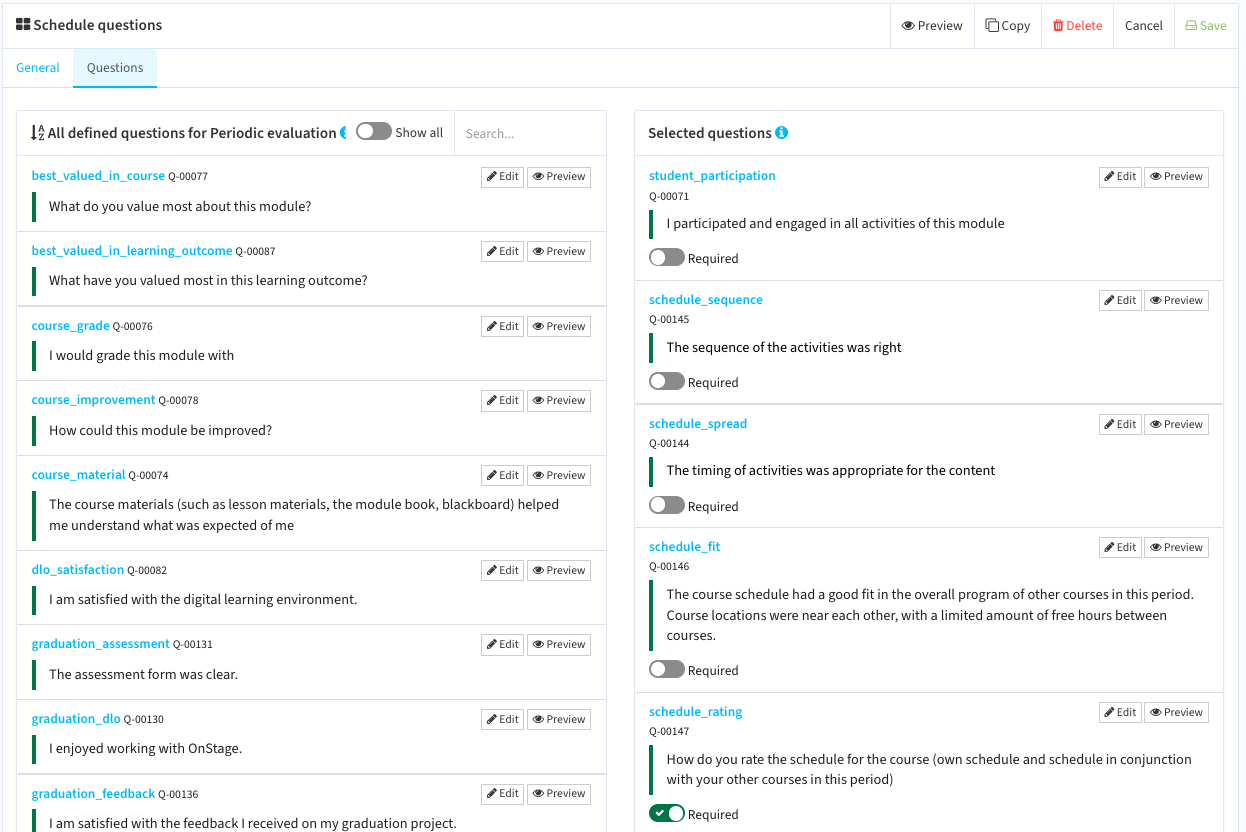The image size is (1246, 832).
Task: Edit the course_improvement question
Action: click(x=502, y=401)
